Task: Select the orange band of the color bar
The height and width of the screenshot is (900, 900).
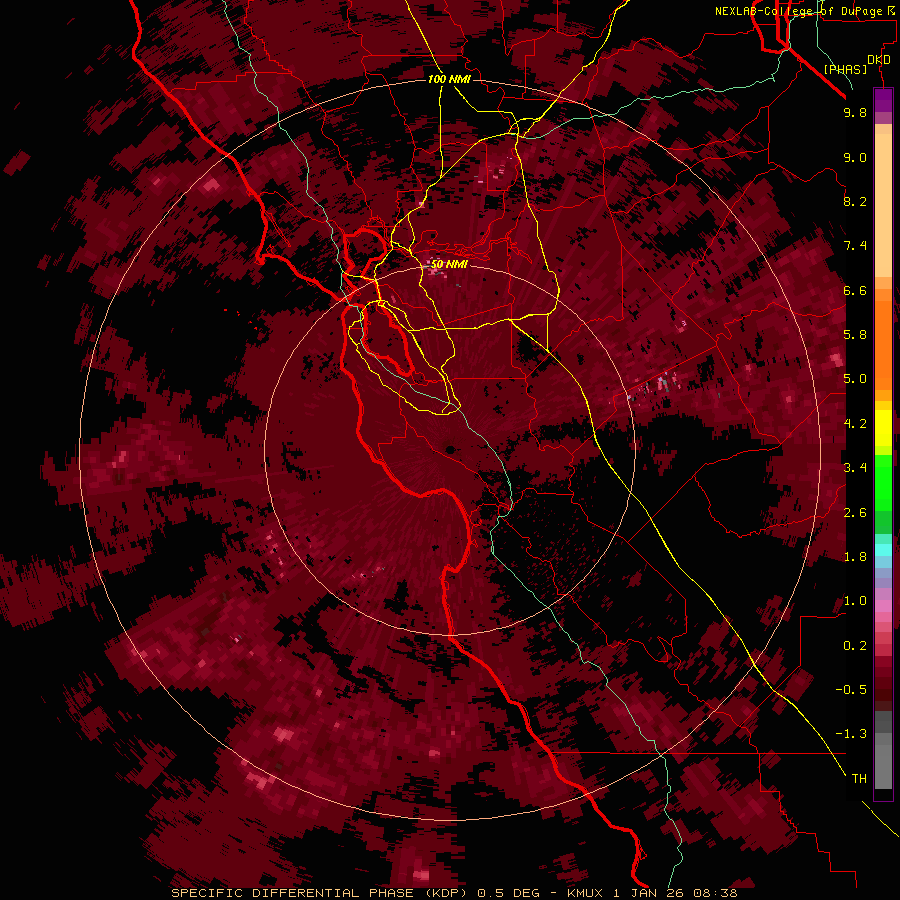Action: [x=883, y=339]
